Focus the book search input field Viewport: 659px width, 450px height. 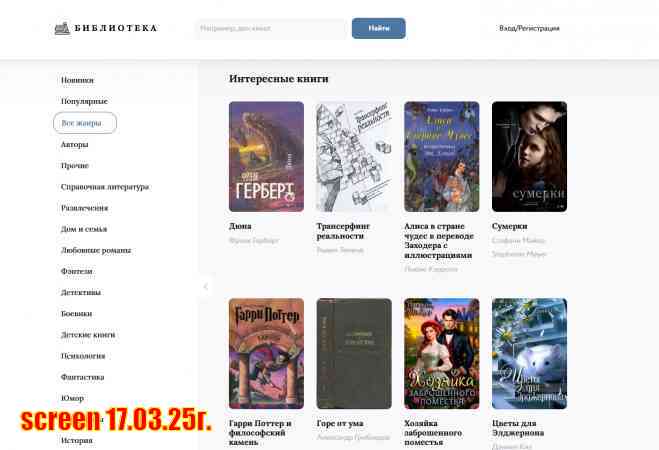pyautogui.click(x=271, y=29)
